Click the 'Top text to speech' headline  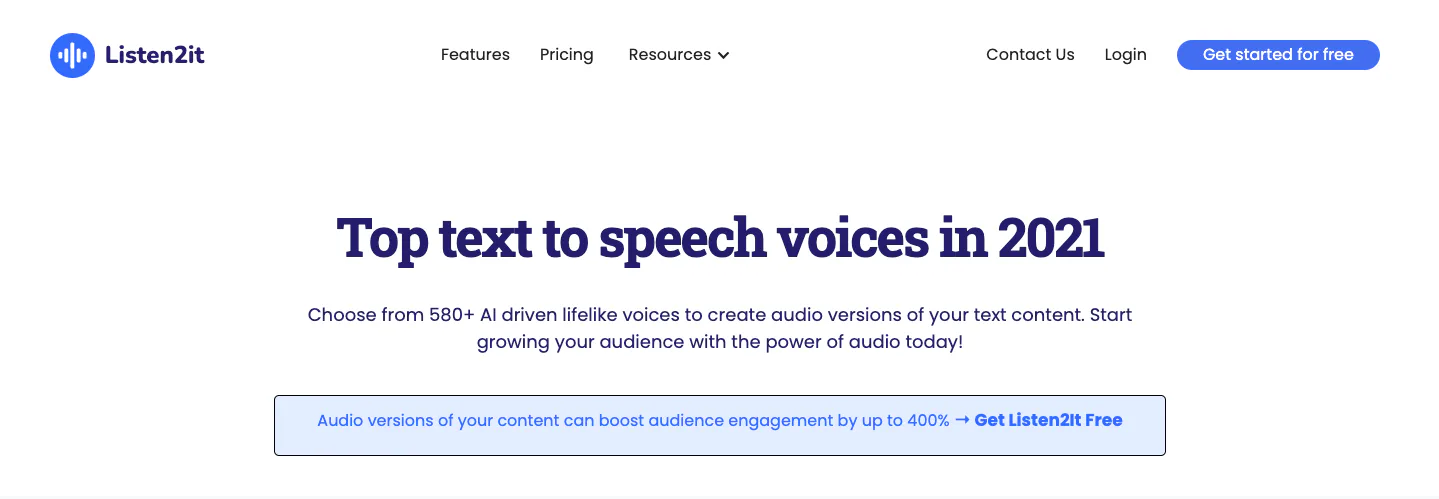point(720,238)
